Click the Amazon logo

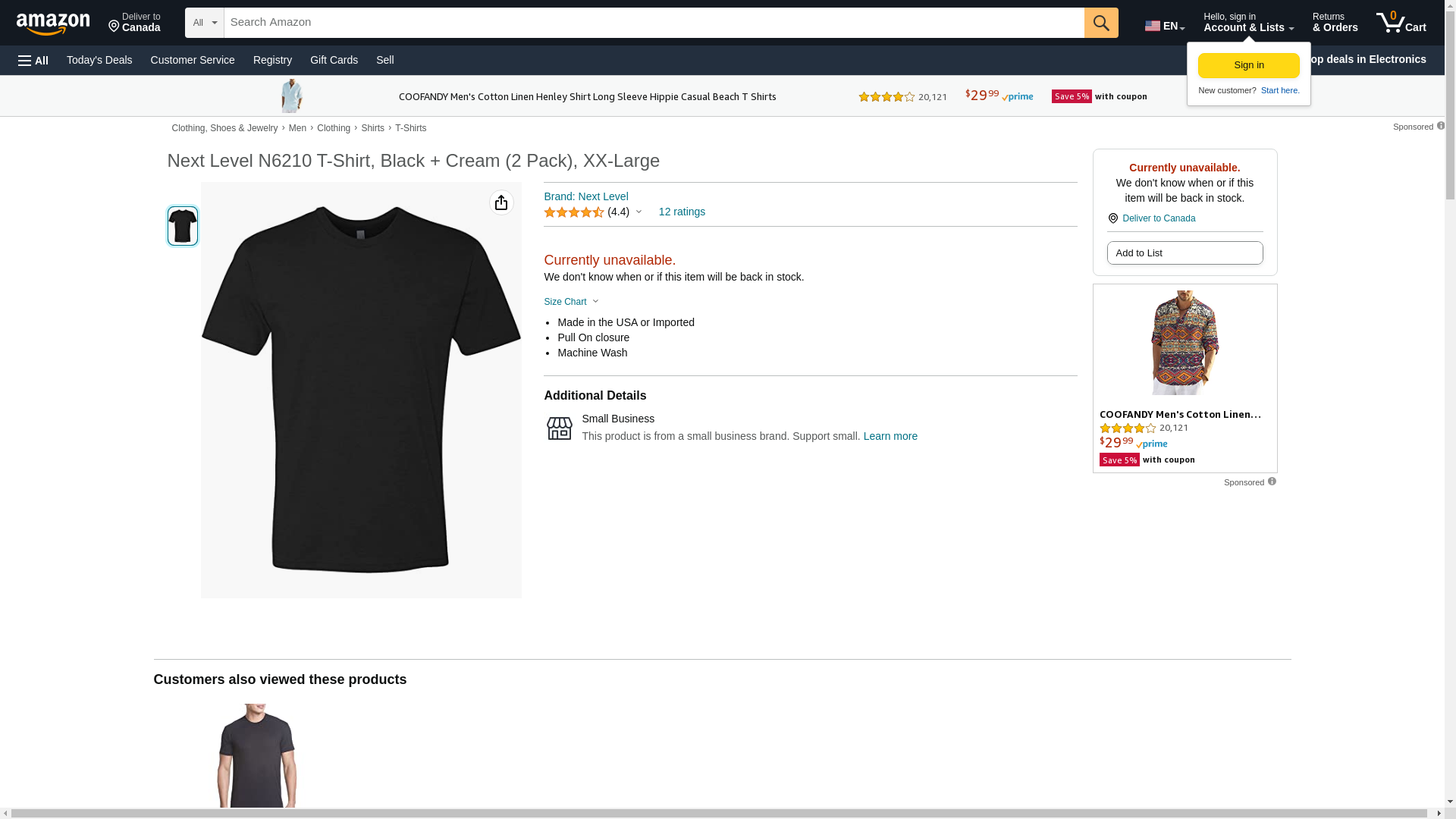(53, 24)
